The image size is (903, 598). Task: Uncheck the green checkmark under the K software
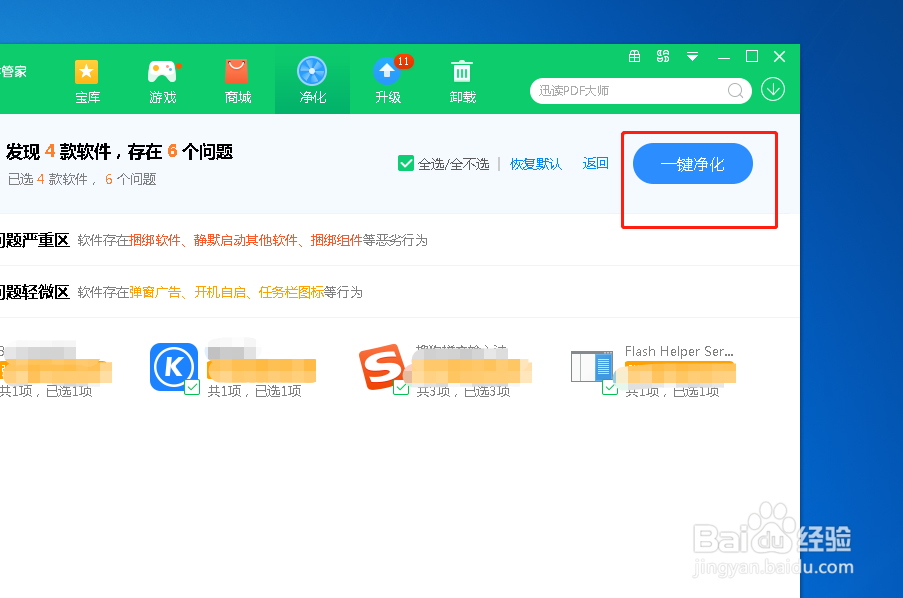(x=191, y=385)
